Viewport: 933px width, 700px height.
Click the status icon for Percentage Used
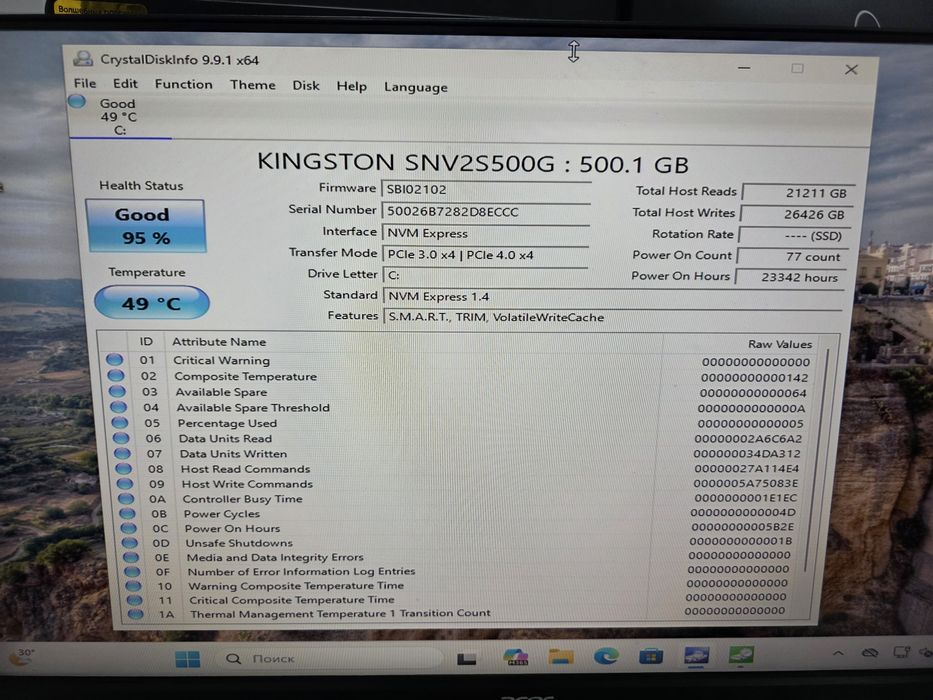pyautogui.click(x=120, y=422)
